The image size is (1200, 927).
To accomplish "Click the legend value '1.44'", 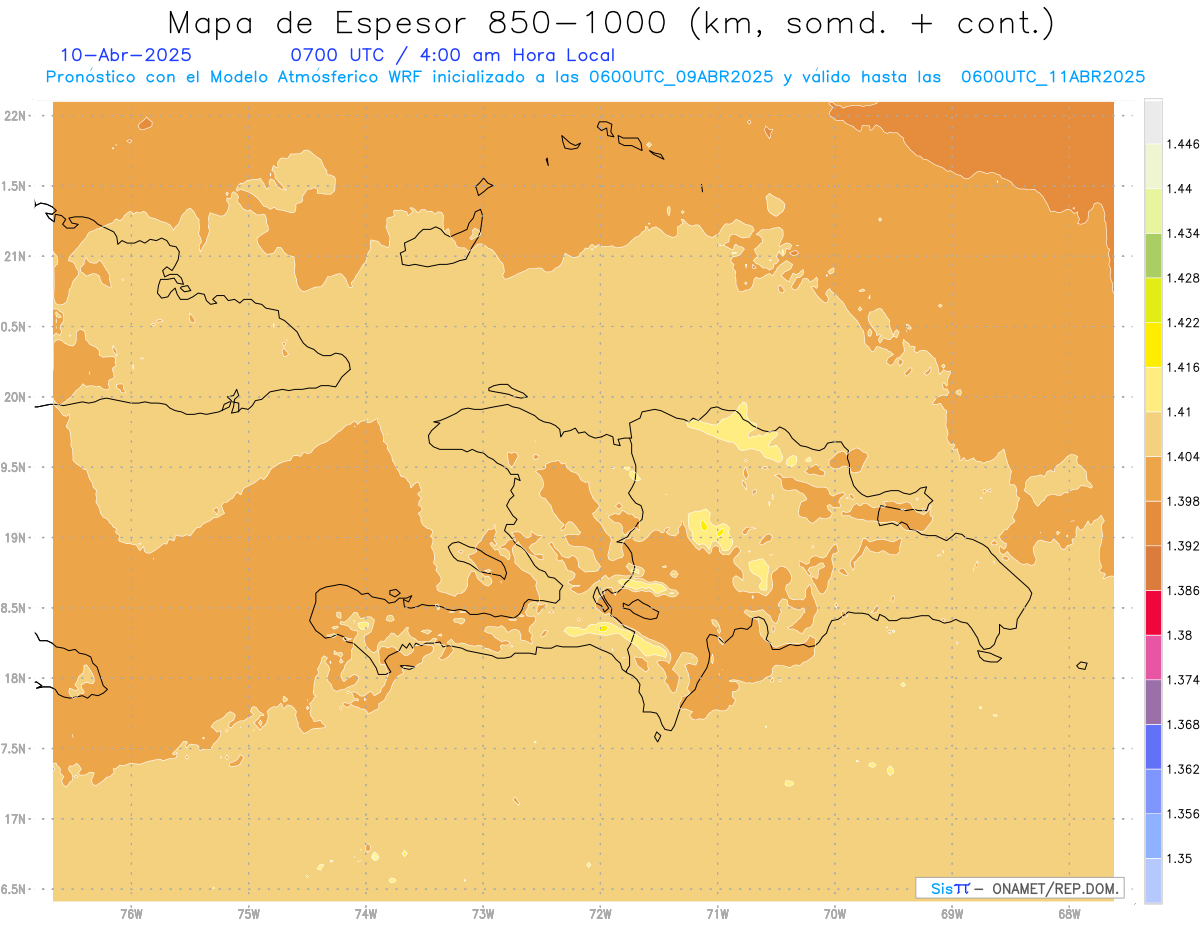I will [x=1179, y=189].
